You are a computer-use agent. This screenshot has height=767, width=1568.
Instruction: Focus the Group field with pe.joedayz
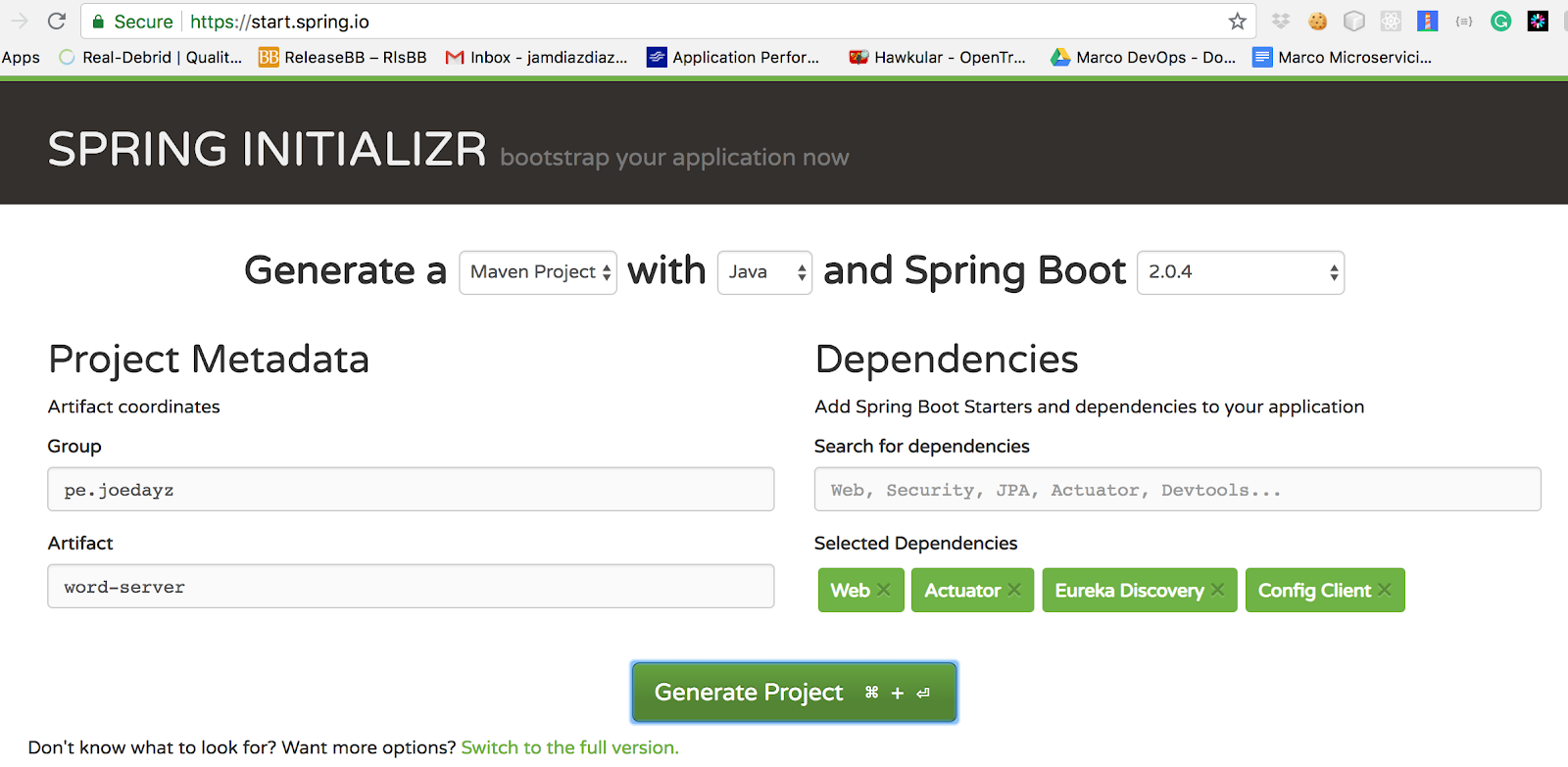tap(411, 489)
